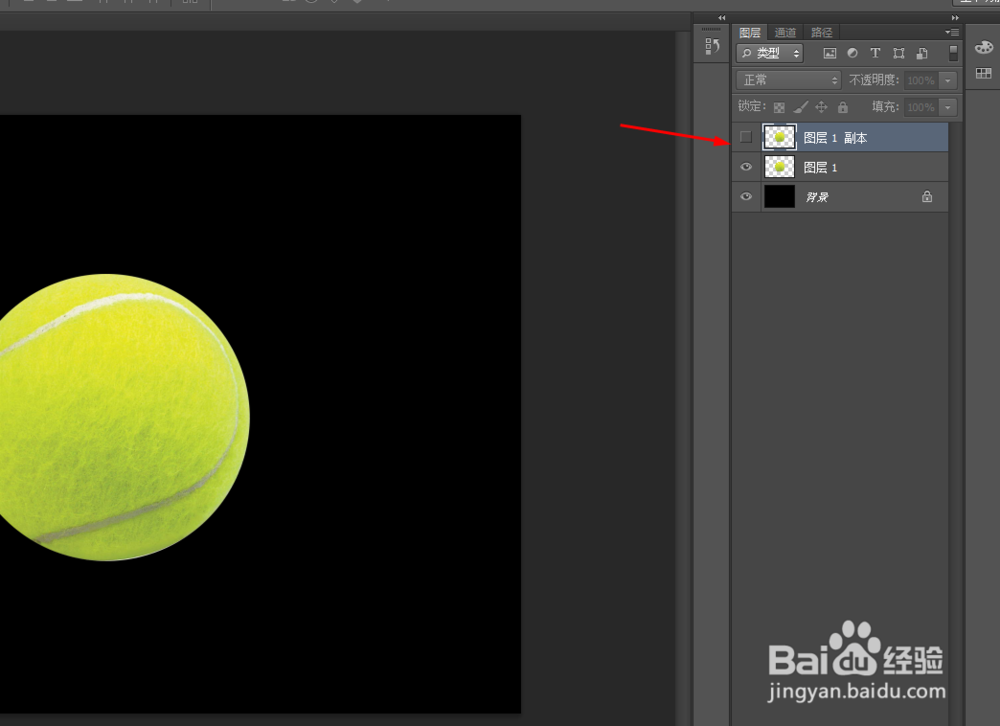Viewport: 1000px width, 726px height.
Task: Click the 图层 1 副本 layer name
Action: coord(835,138)
